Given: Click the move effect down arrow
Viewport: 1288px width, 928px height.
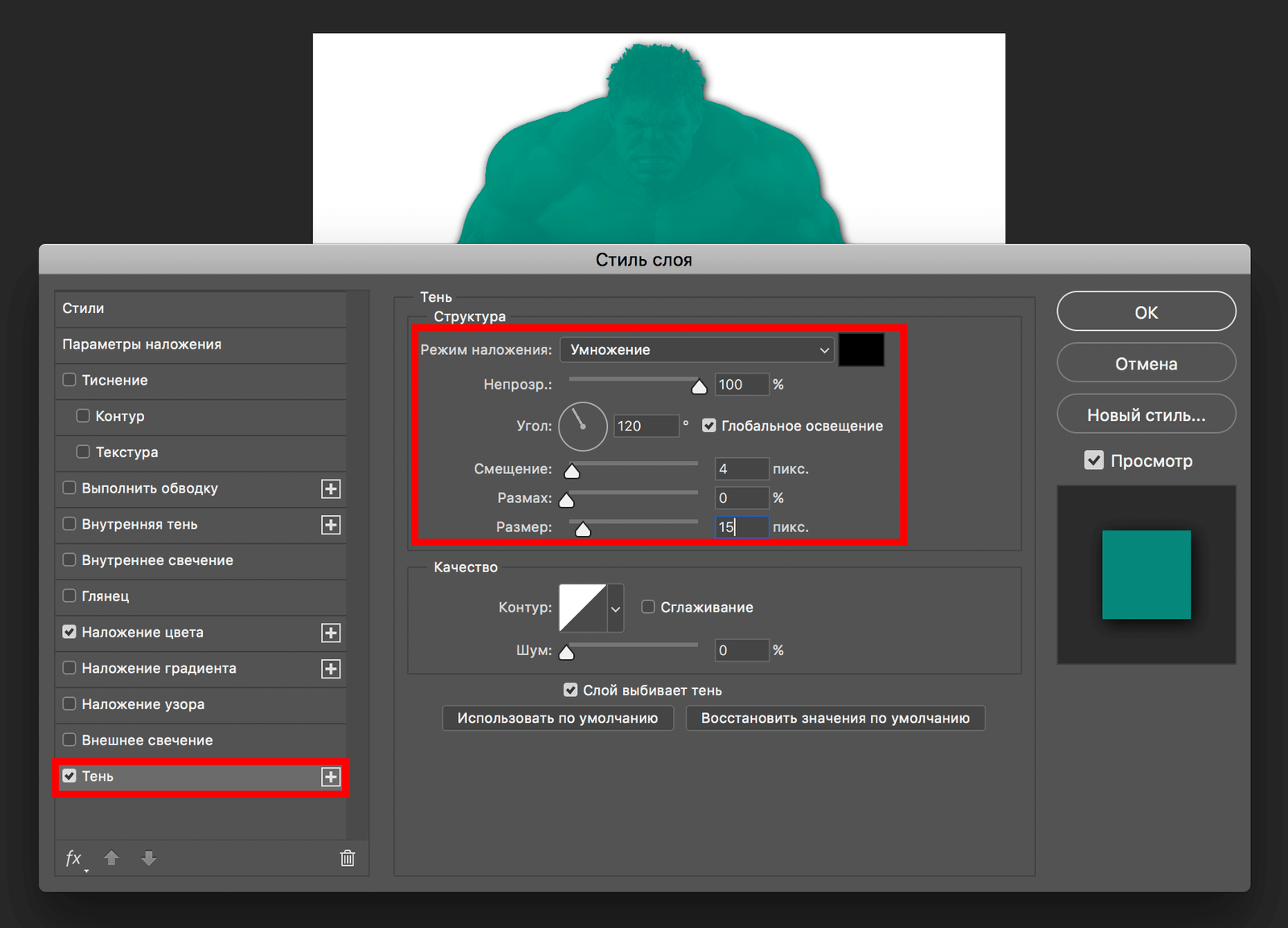Looking at the screenshot, I should tap(149, 858).
